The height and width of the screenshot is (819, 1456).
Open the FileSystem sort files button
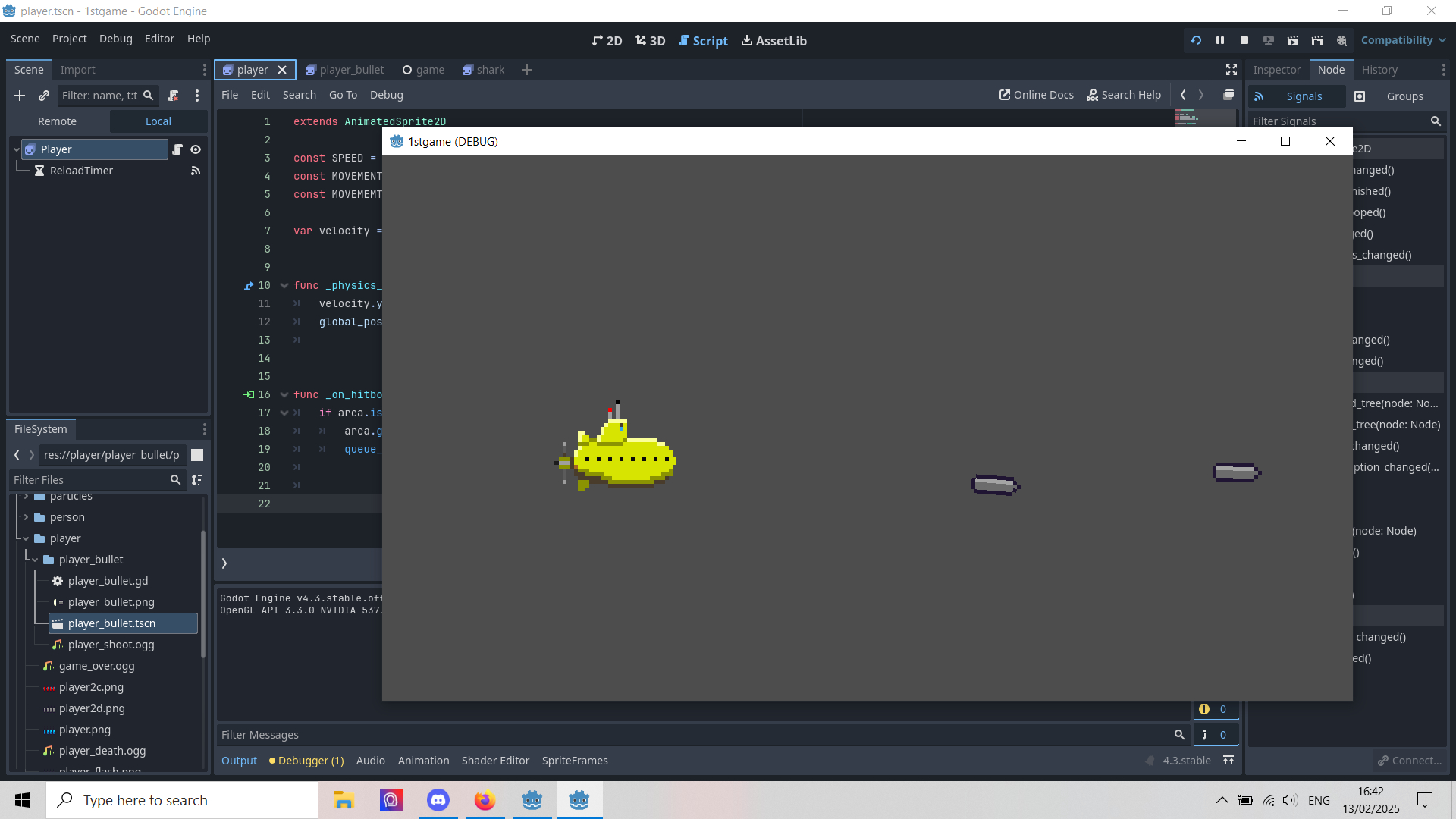197,480
